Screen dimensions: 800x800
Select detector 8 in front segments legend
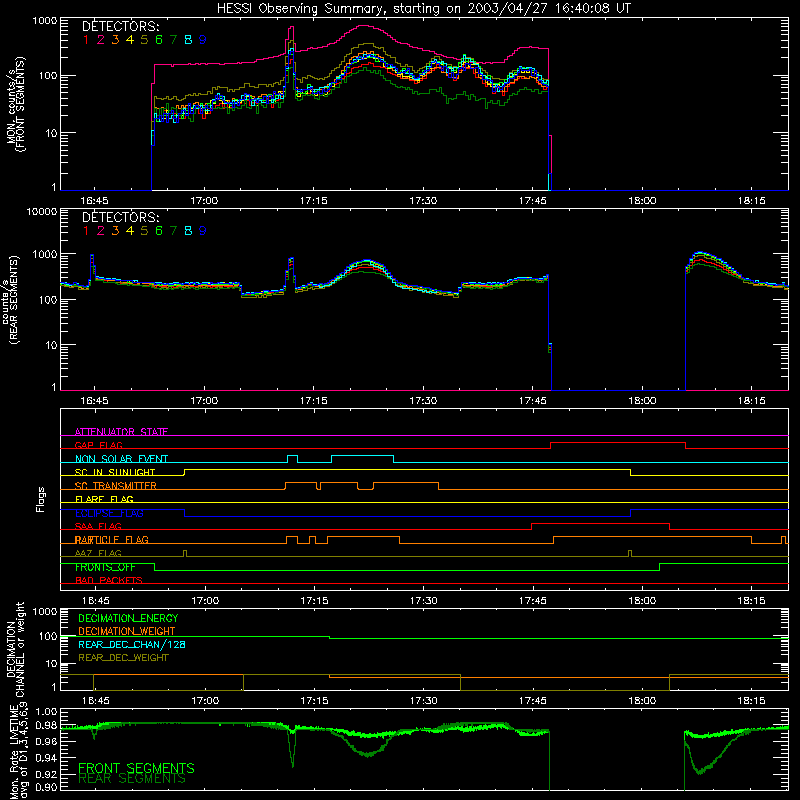(x=188, y=40)
